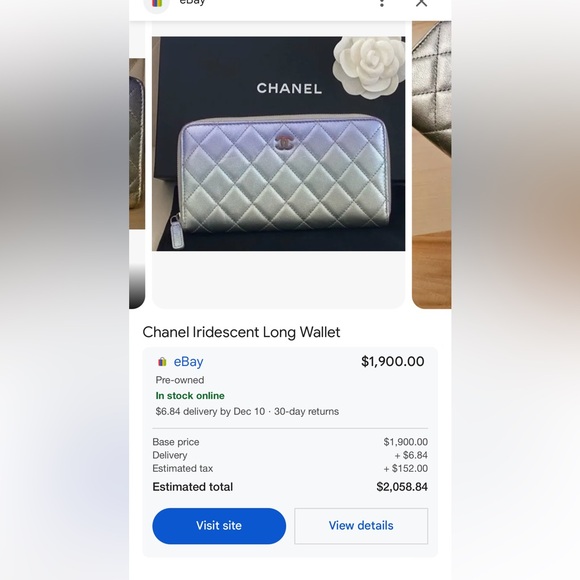This screenshot has height=580, width=580.
Task: Open the three-dot overflow menu
Action: click(382, 3)
